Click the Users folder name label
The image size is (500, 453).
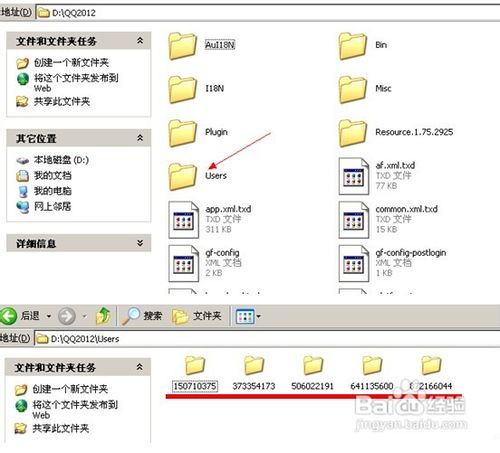[216, 176]
